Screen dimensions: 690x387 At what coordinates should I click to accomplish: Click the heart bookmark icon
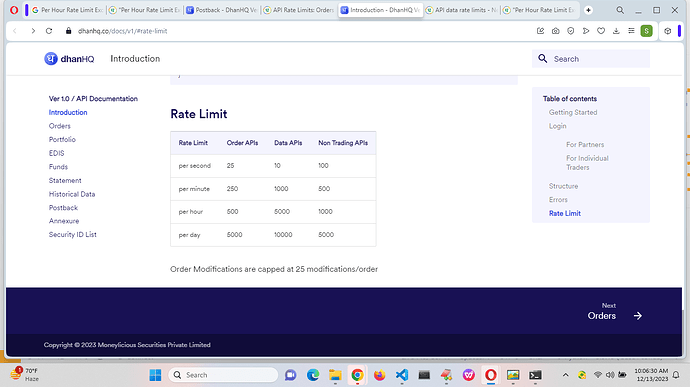point(601,31)
